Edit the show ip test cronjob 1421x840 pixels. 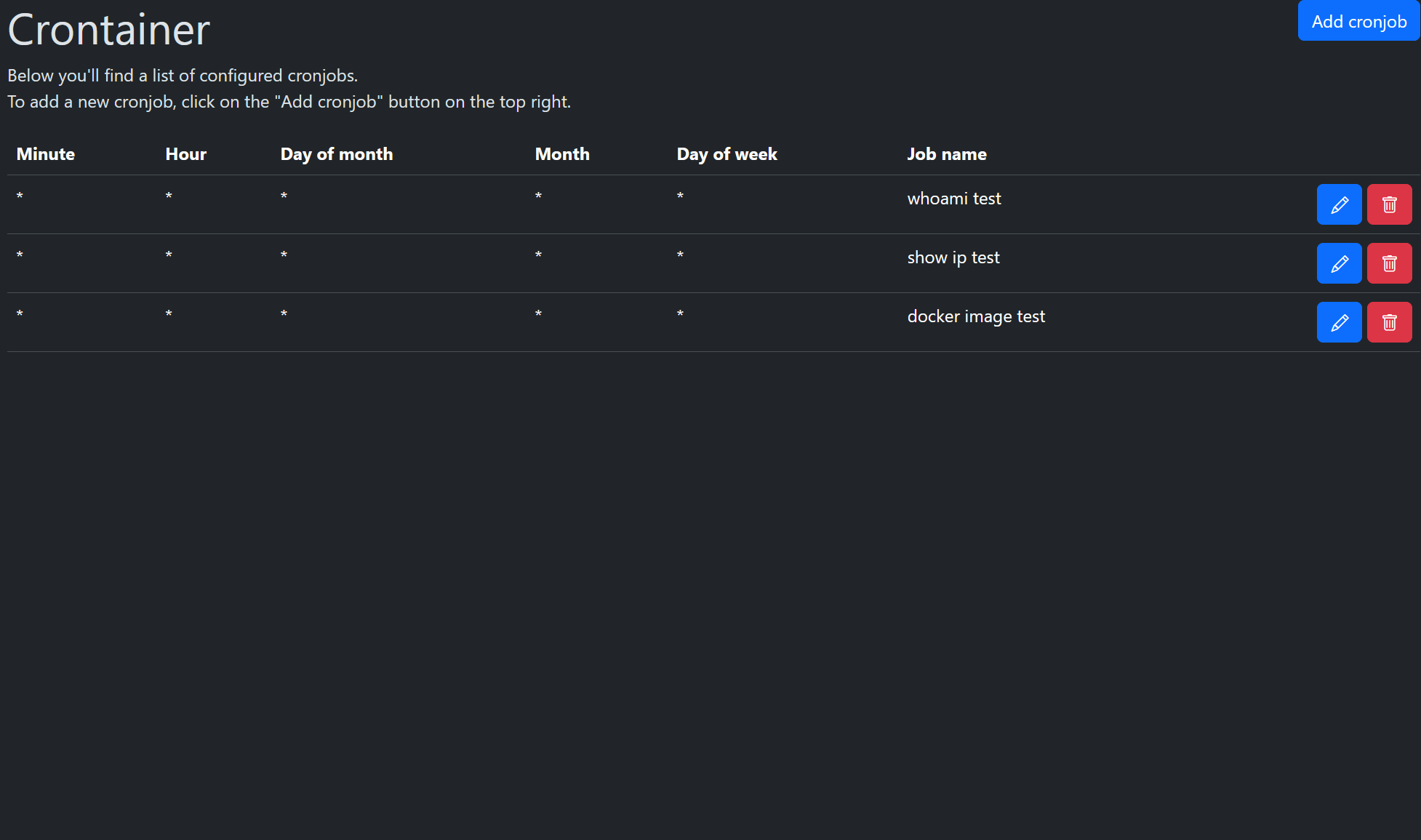[x=1339, y=263]
